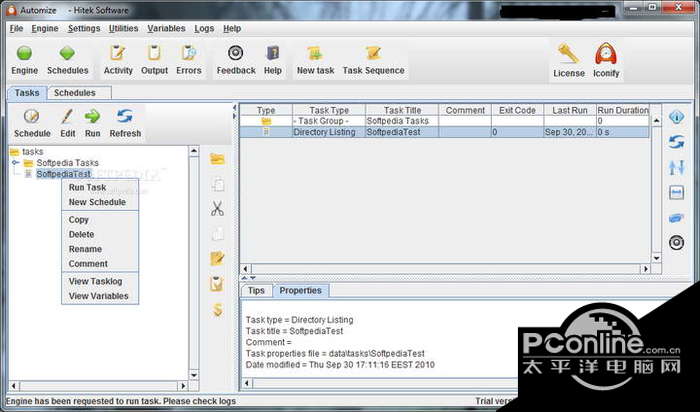Click task table horizontal scroll right arrow
700x412 pixels.
pos(645,269)
